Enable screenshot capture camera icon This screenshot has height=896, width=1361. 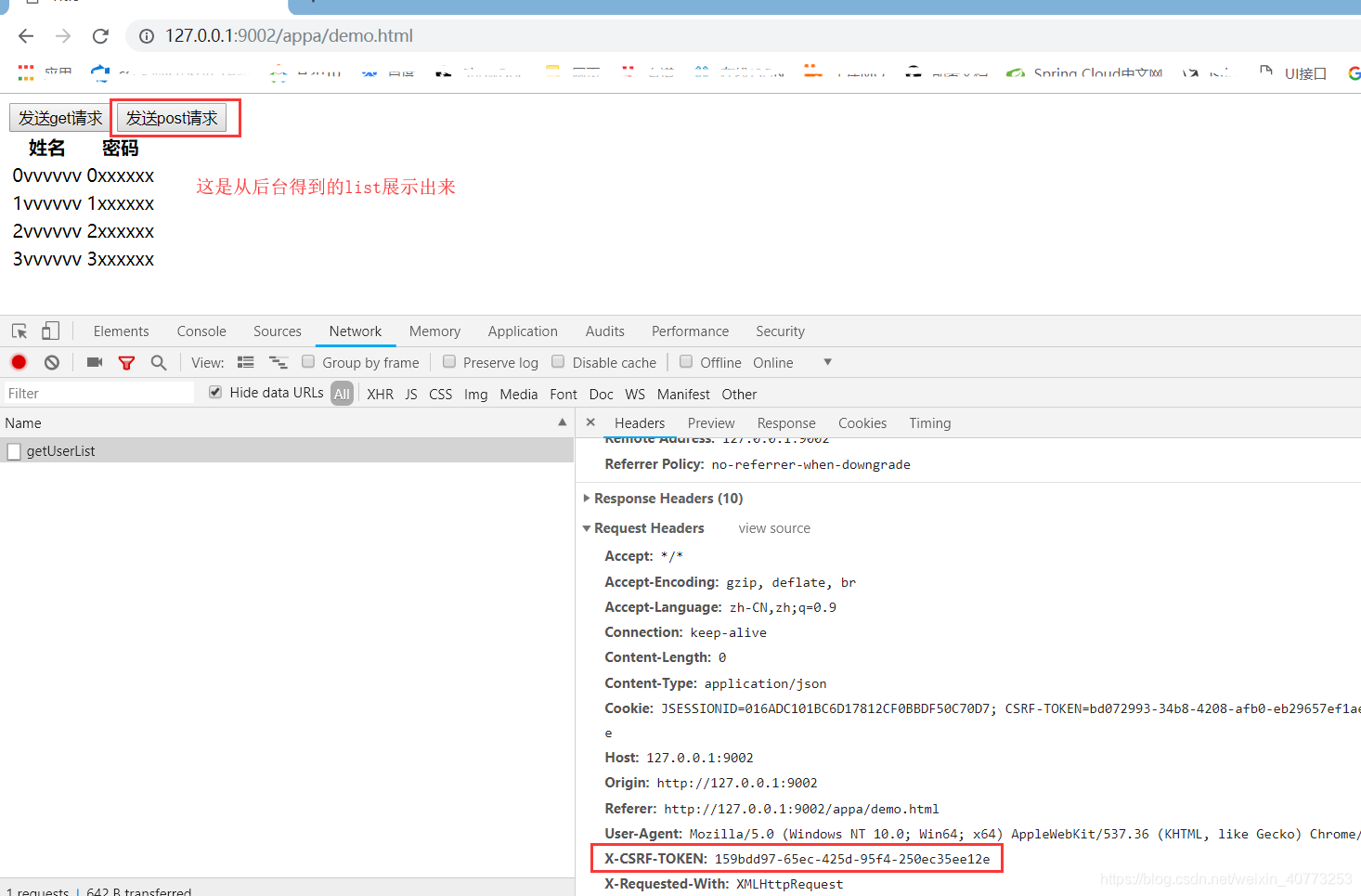pos(94,362)
